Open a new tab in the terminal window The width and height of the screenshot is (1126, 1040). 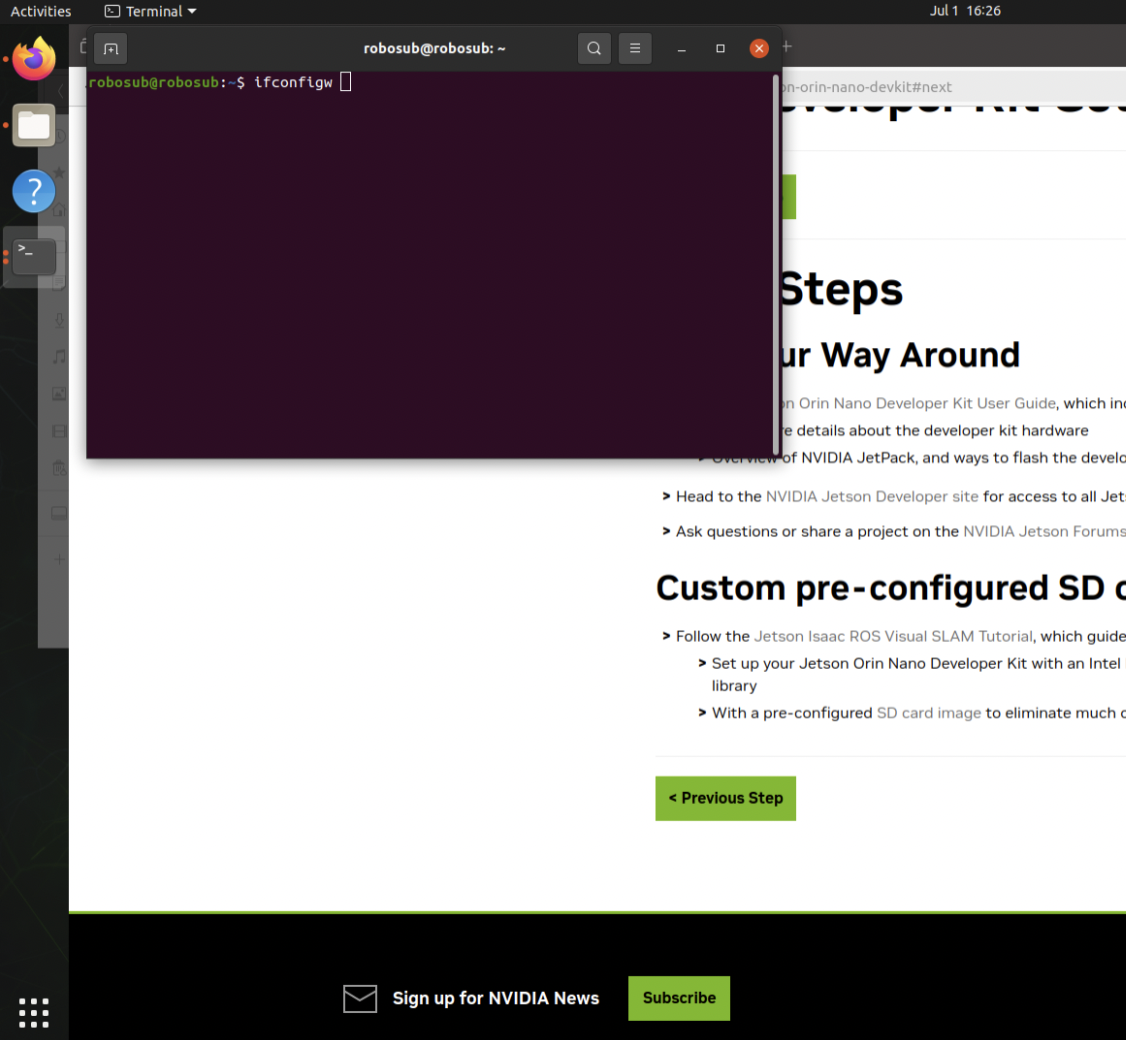click(111, 49)
